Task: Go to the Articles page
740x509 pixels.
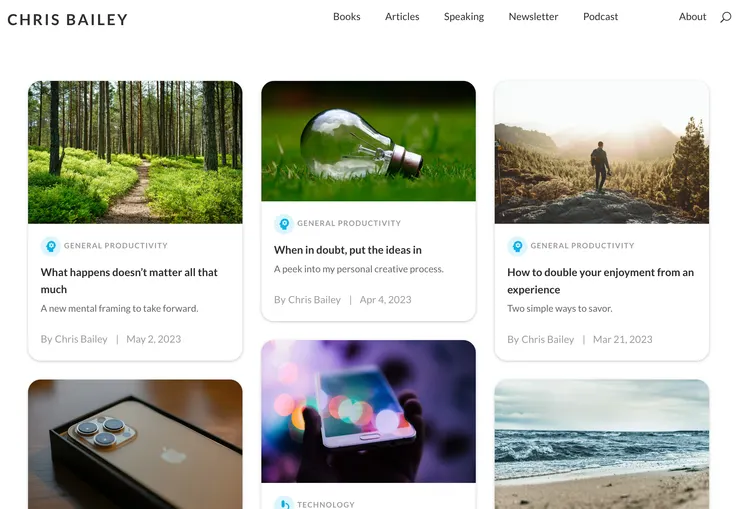Action: [x=402, y=17]
